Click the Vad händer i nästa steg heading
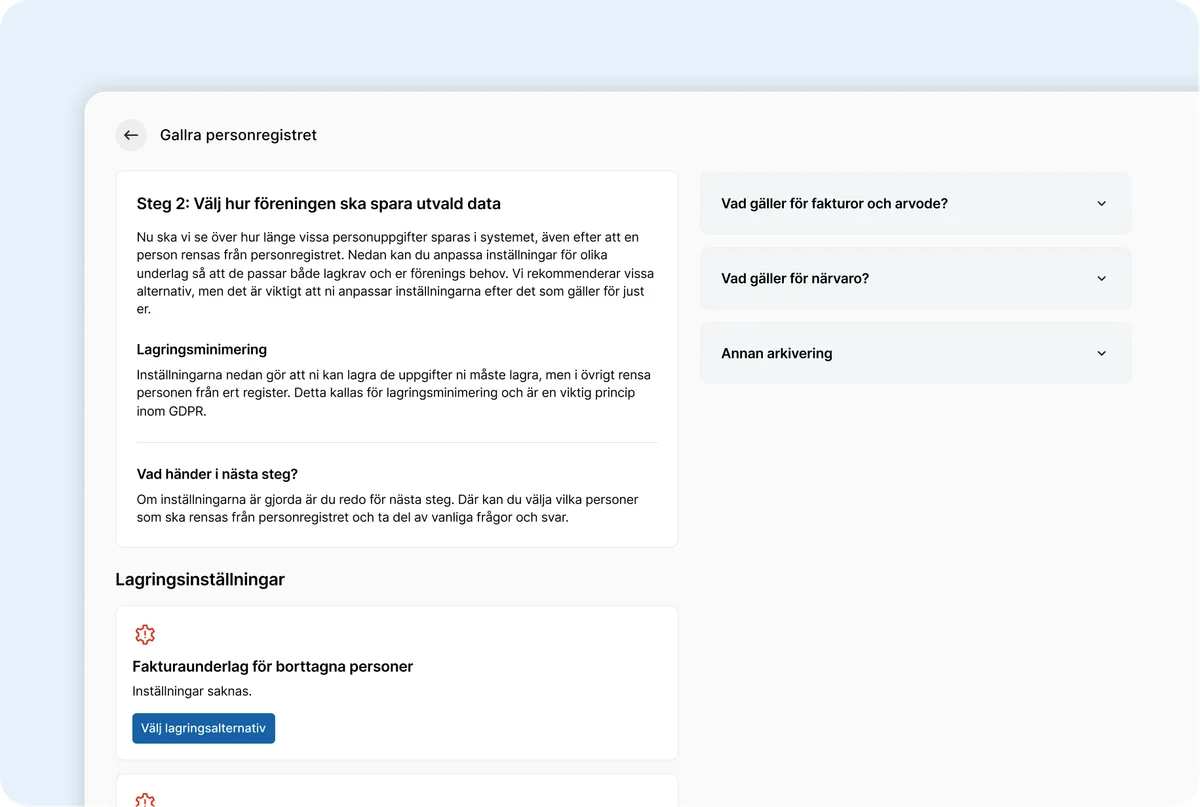1200x807 pixels. click(x=217, y=474)
